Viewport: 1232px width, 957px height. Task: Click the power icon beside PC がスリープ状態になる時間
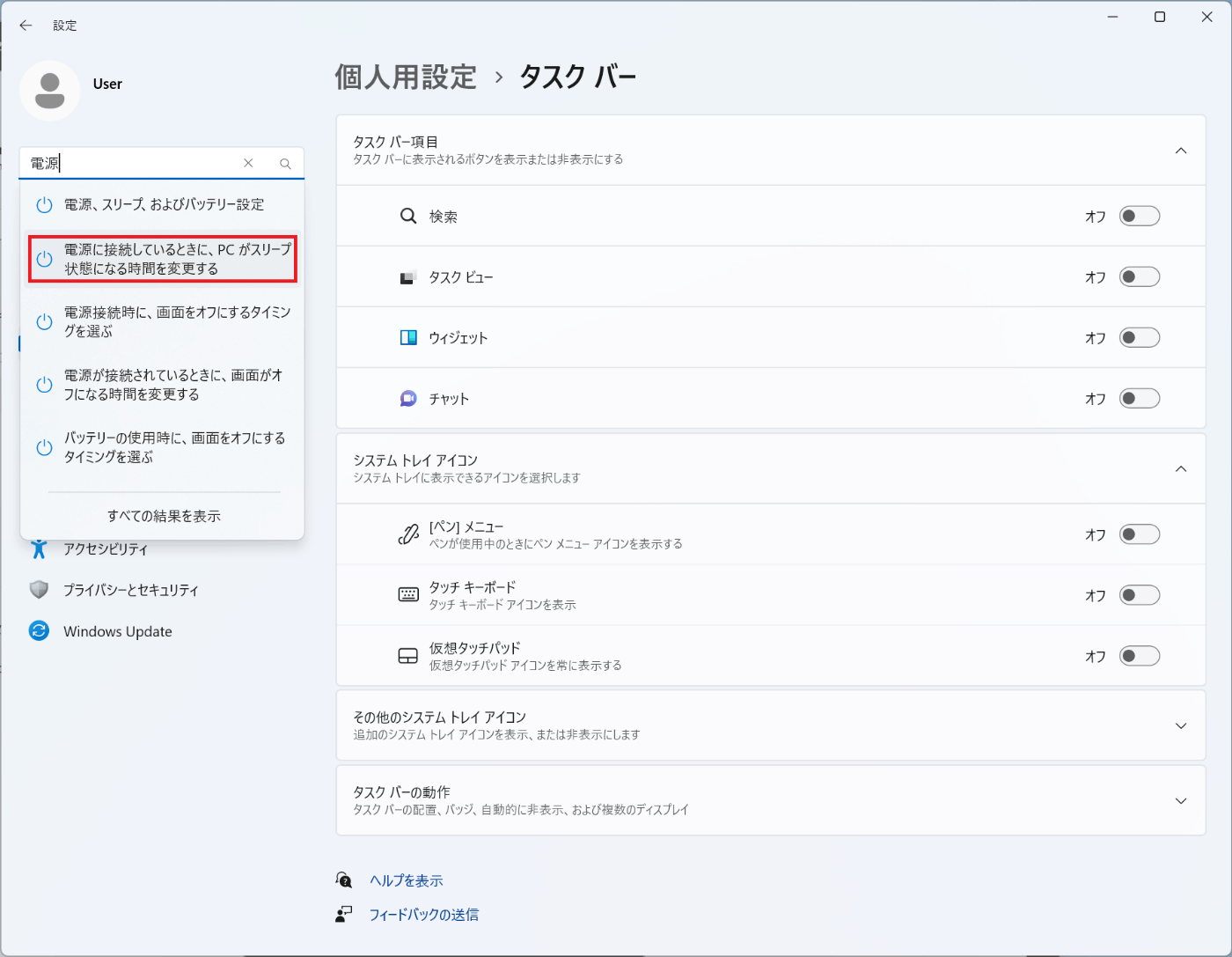pyautogui.click(x=44, y=259)
